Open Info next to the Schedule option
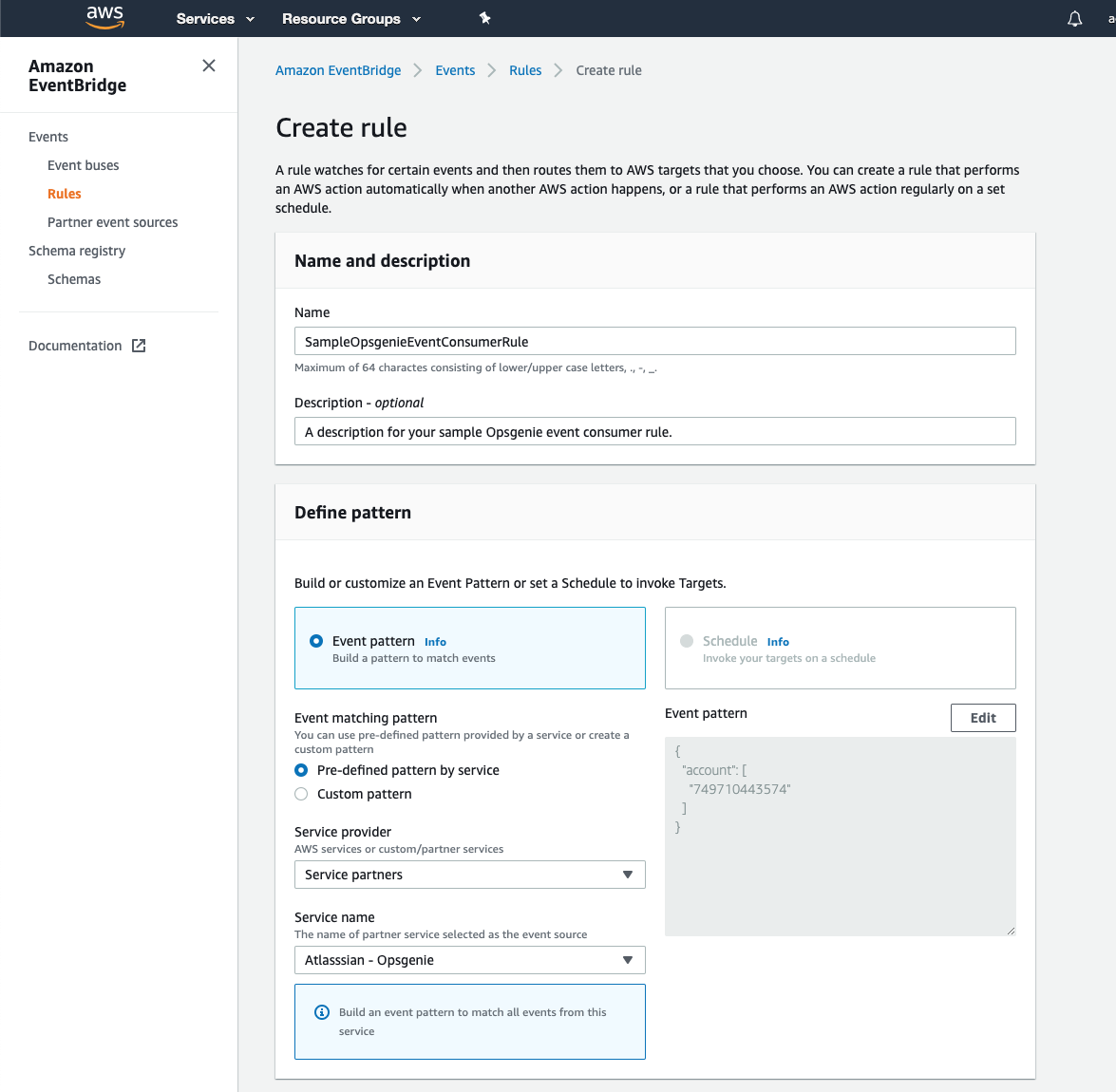 coord(778,641)
